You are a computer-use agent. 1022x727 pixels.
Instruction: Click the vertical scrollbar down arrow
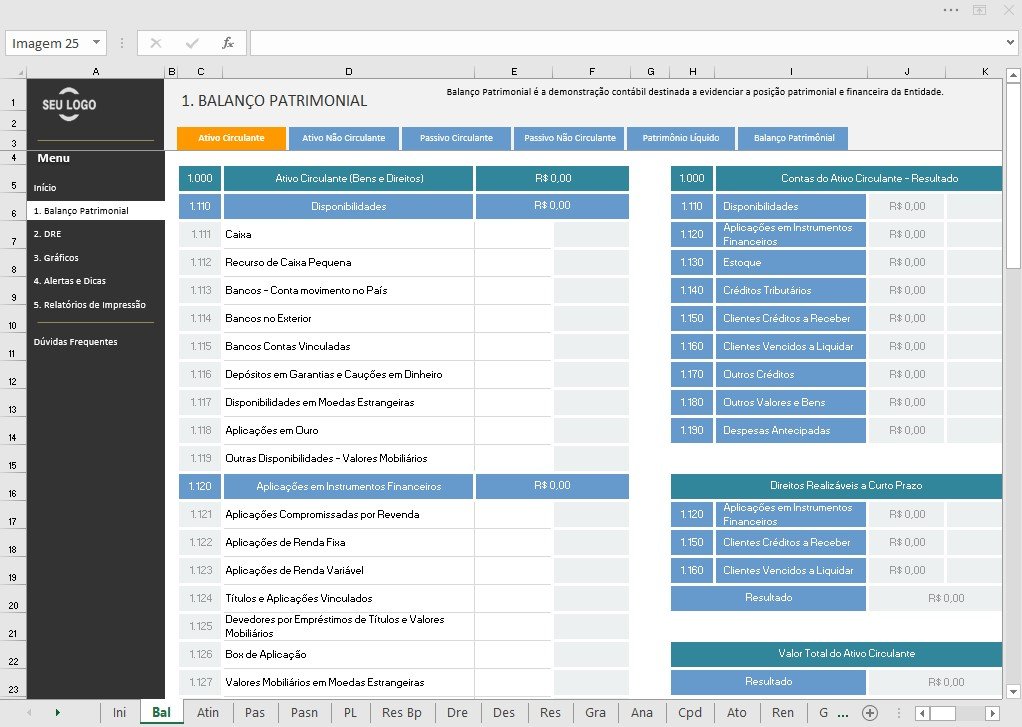[x=1013, y=691]
